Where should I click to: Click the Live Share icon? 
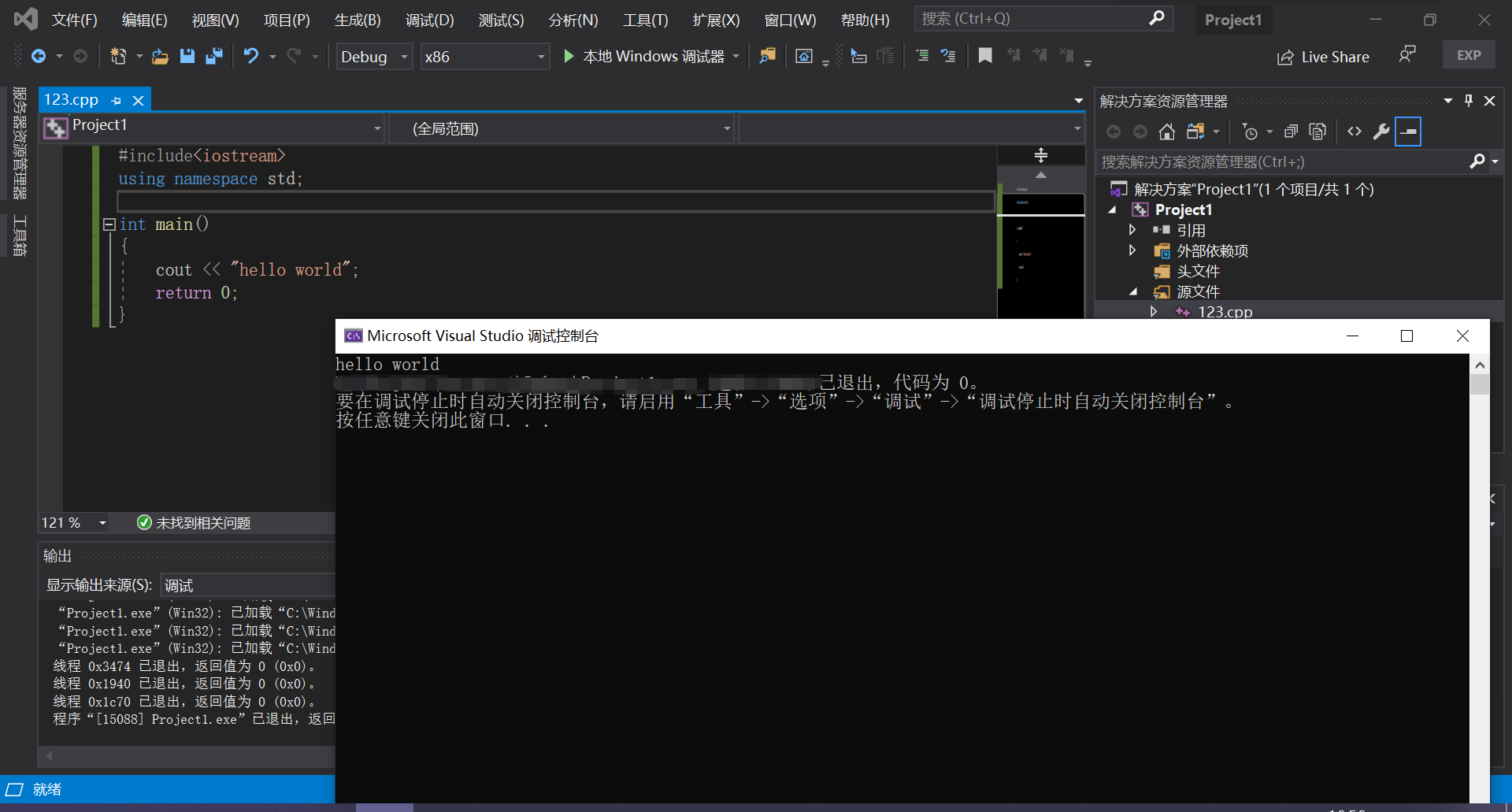point(1287,57)
